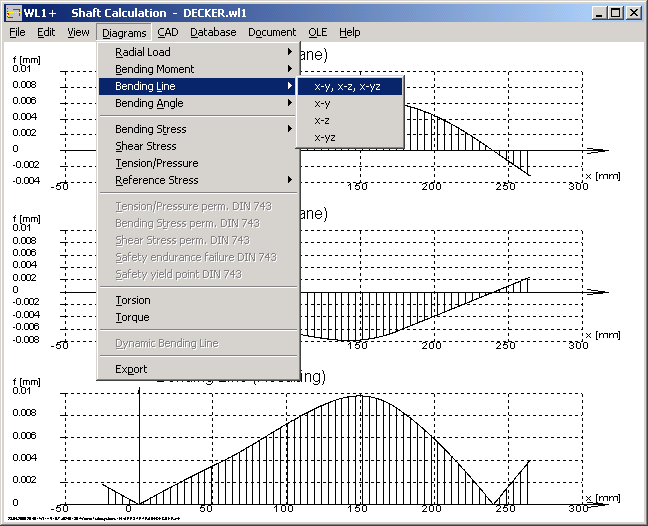Image resolution: width=648 pixels, height=526 pixels.
Task: Open the CAD menu
Action: [167, 32]
